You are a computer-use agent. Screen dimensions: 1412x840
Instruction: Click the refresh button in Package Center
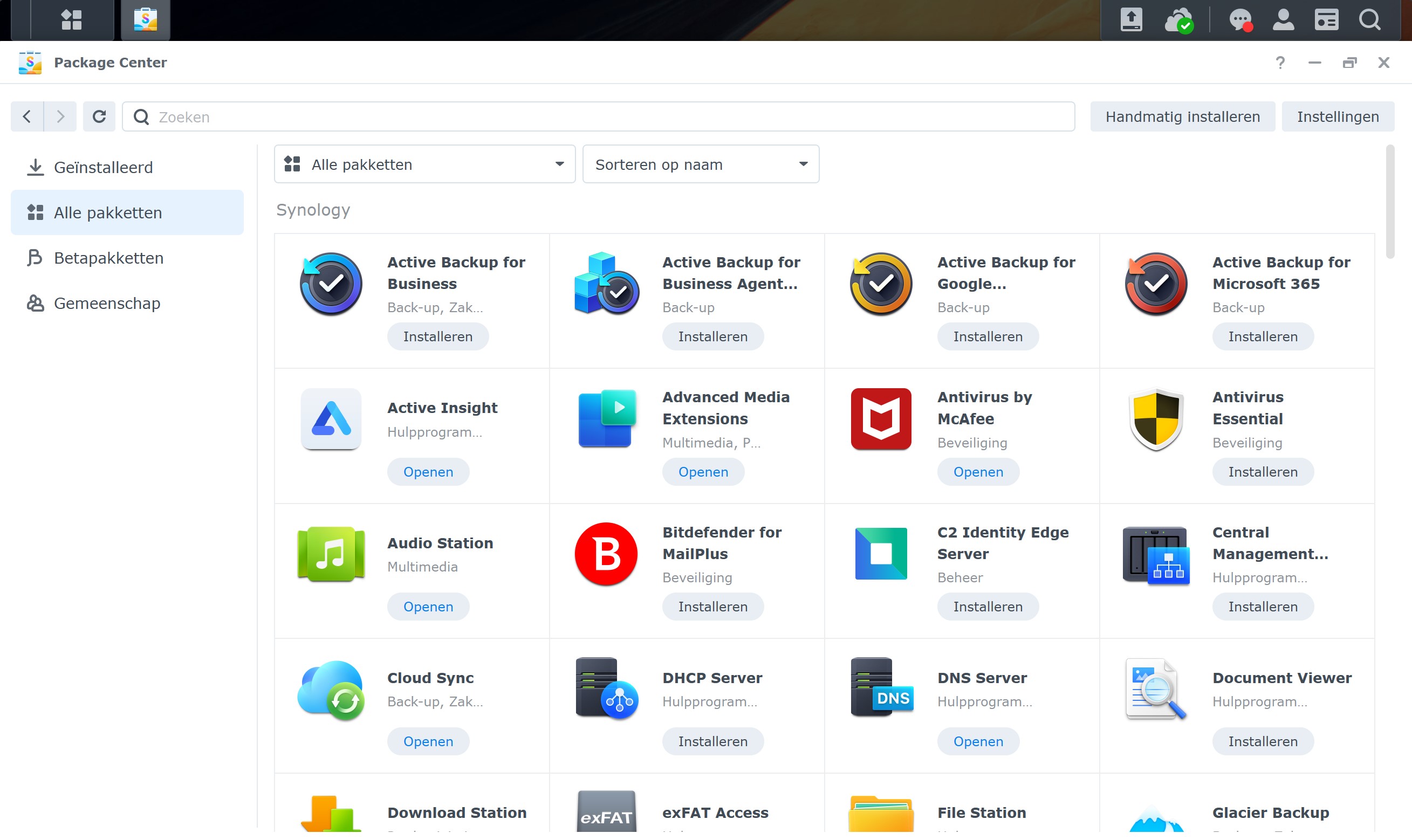[99, 116]
